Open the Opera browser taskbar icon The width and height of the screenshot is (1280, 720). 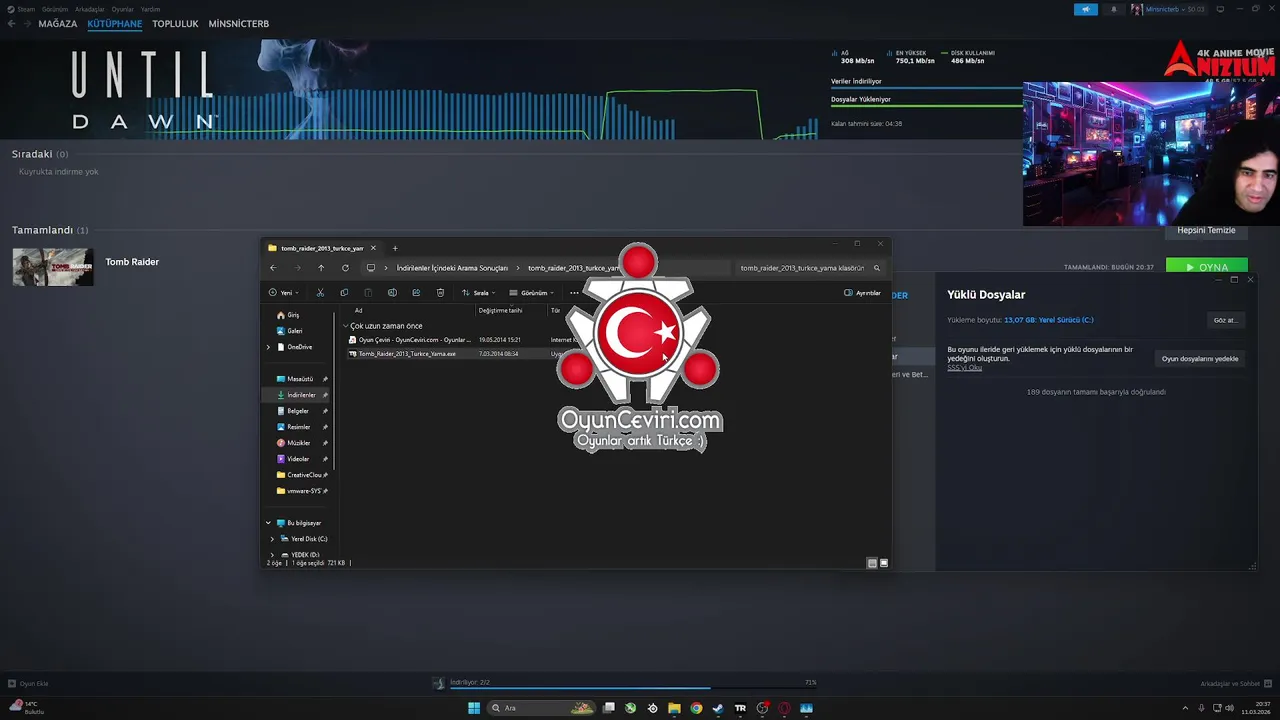pyautogui.click(x=784, y=708)
